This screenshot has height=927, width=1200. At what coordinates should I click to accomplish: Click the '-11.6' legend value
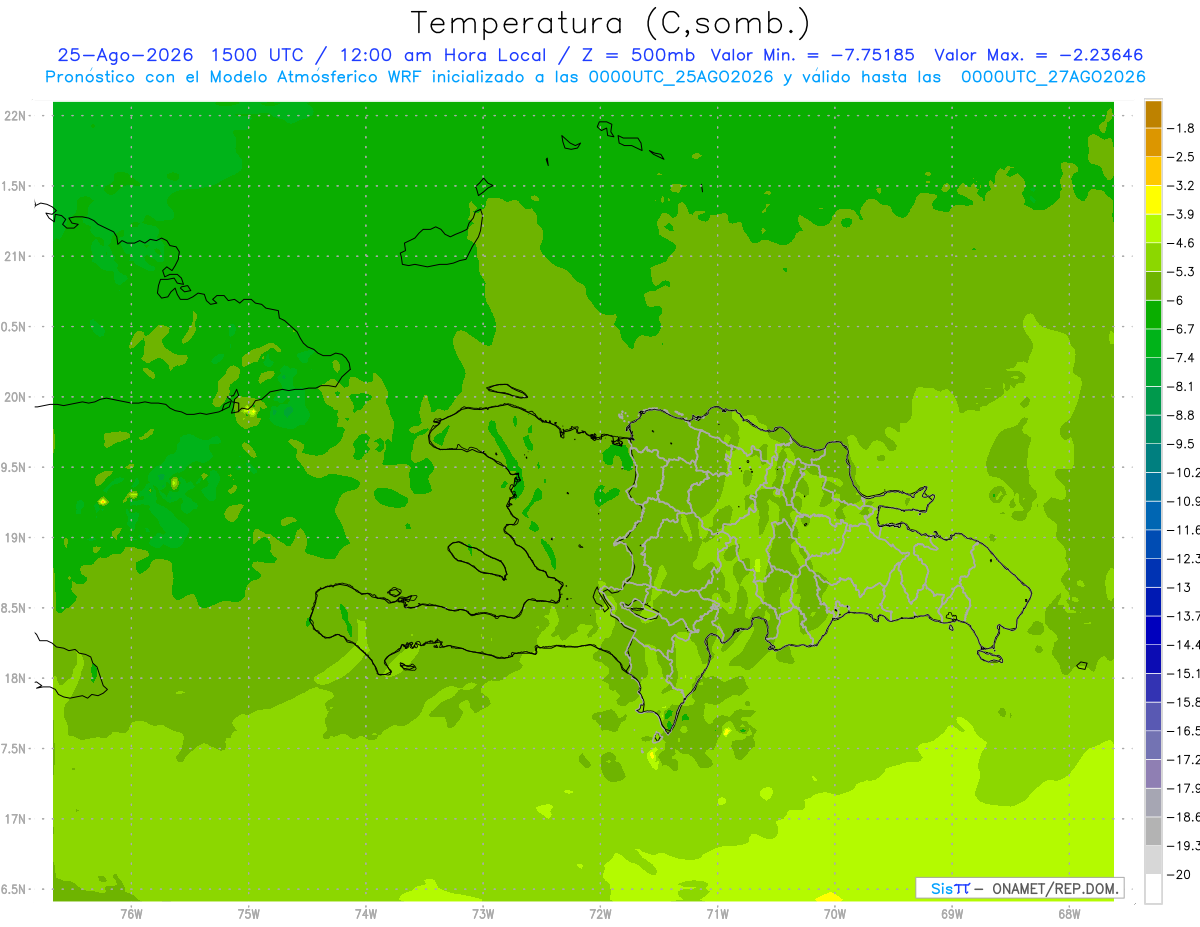pyautogui.click(x=1183, y=529)
